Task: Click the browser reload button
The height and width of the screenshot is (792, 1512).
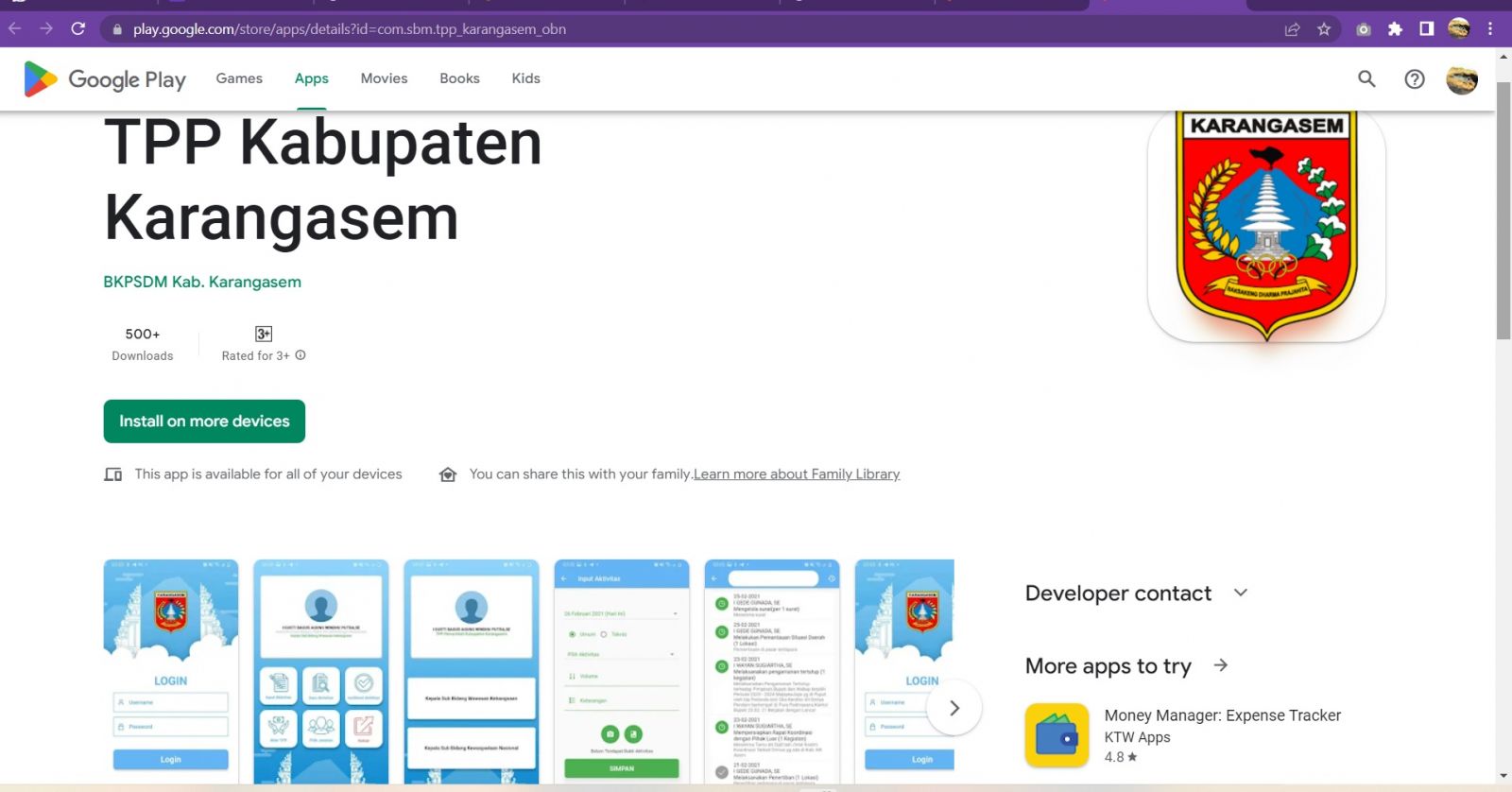Action: (78, 29)
